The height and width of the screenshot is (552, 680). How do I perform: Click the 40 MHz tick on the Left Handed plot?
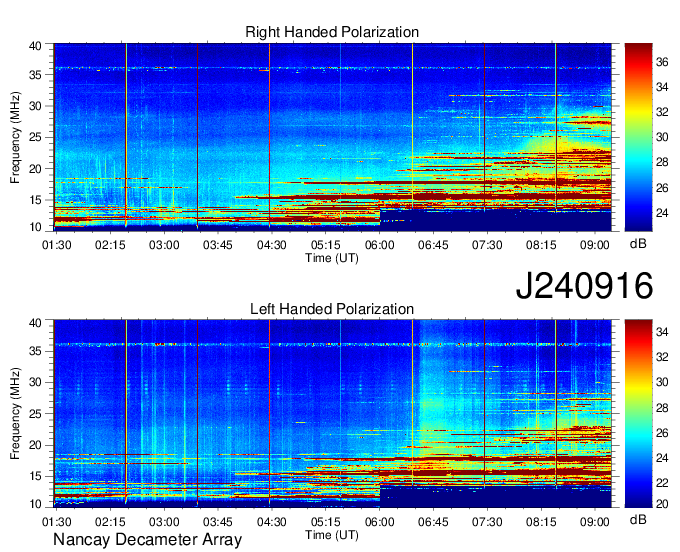(x=35, y=322)
